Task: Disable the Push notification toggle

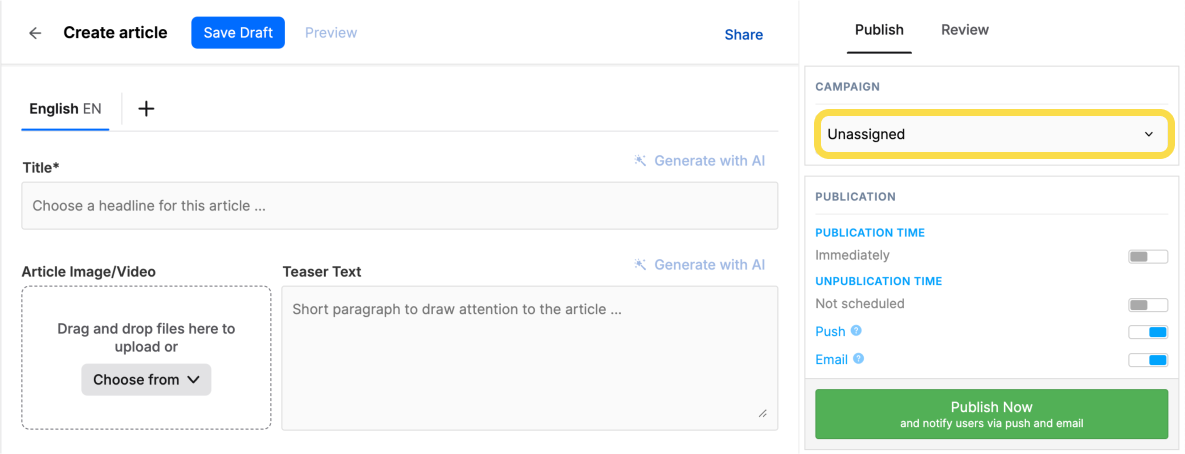Action: [x=1148, y=332]
